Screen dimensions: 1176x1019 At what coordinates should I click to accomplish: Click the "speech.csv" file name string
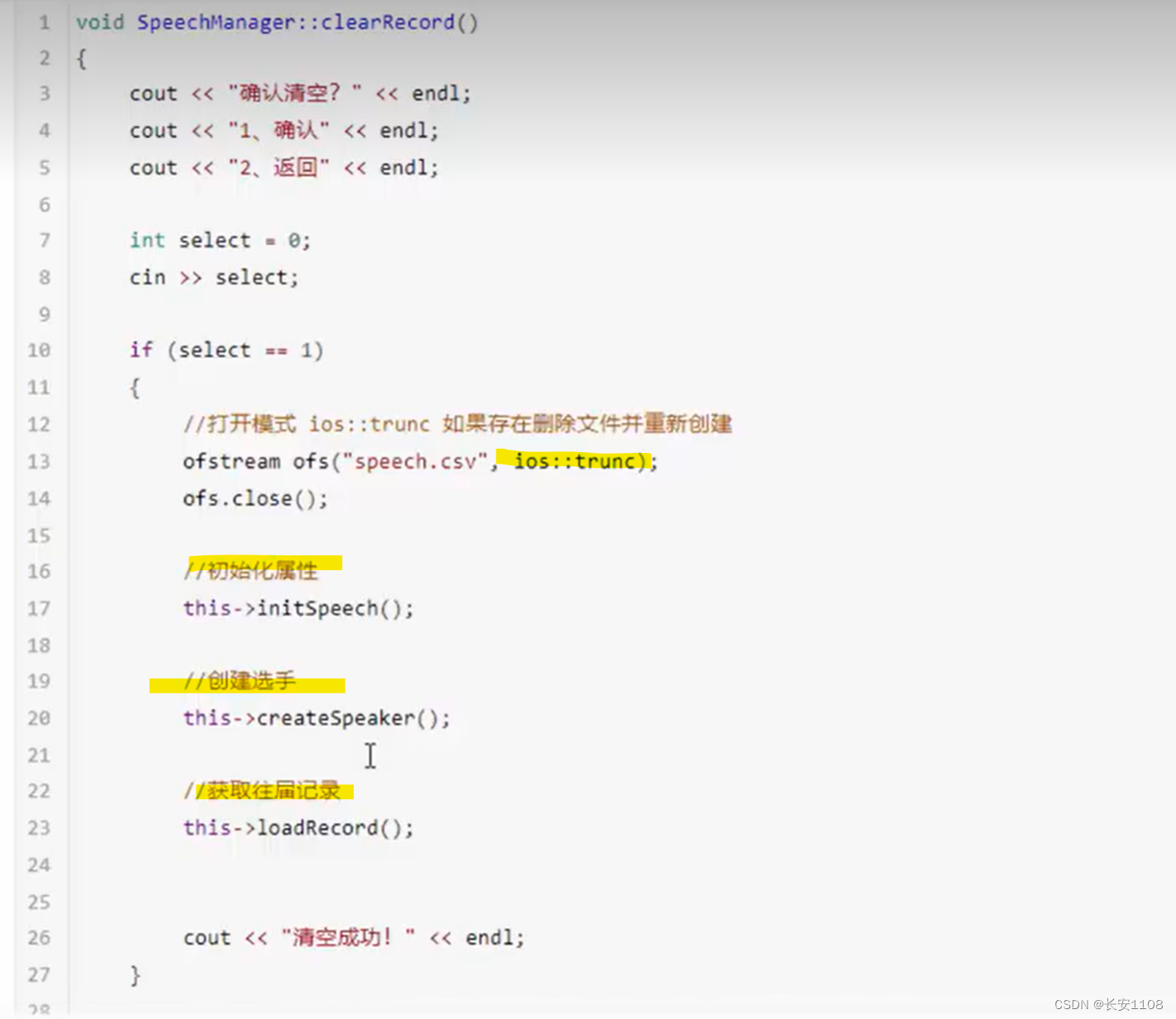point(416,461)
